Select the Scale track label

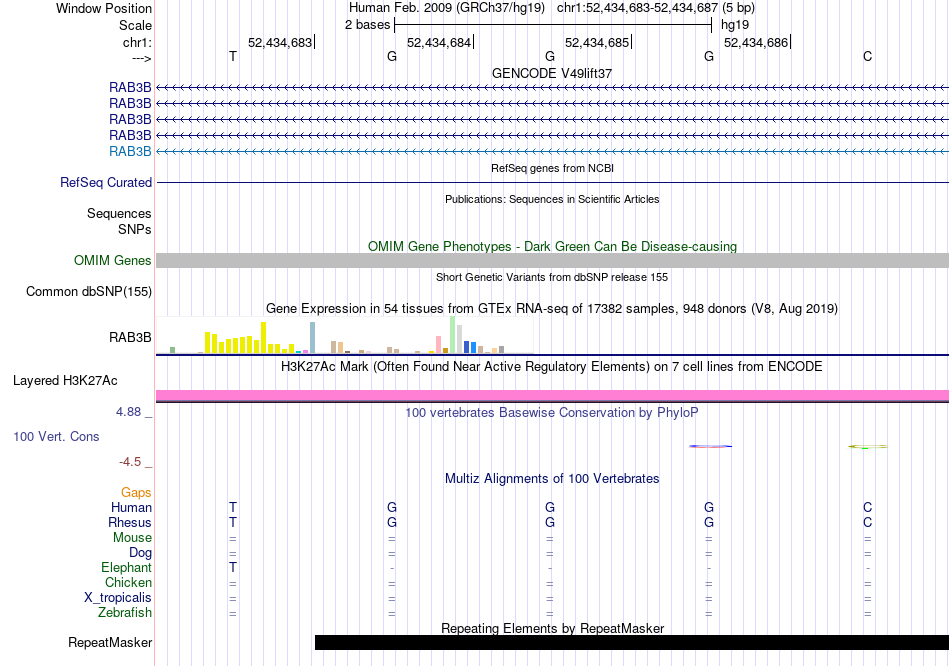(135, 25)
